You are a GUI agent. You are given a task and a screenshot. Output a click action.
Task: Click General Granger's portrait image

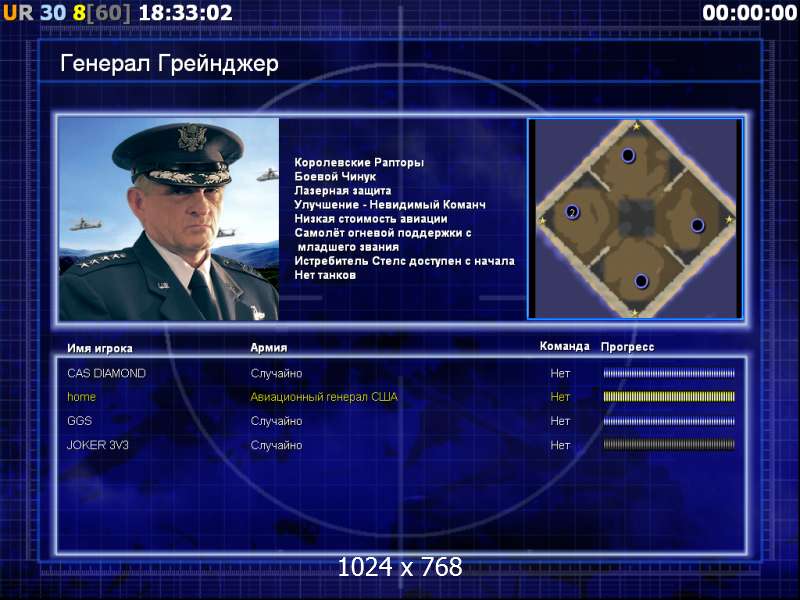169,219
